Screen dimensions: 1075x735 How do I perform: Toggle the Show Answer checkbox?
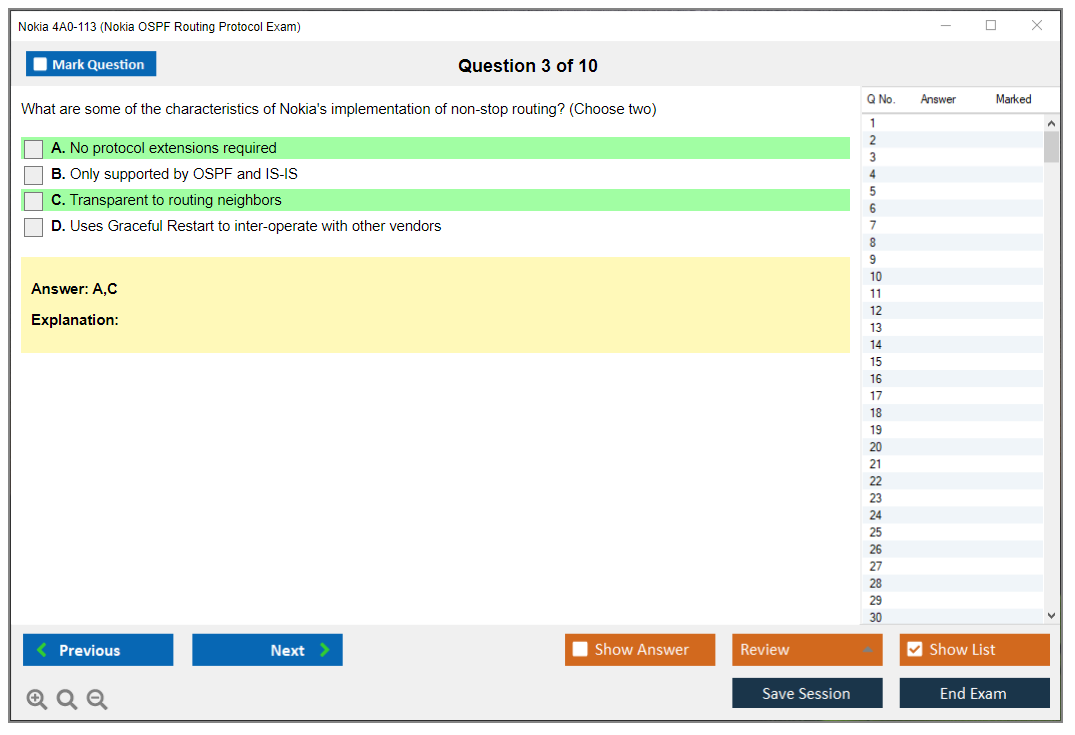coord(580,650)
